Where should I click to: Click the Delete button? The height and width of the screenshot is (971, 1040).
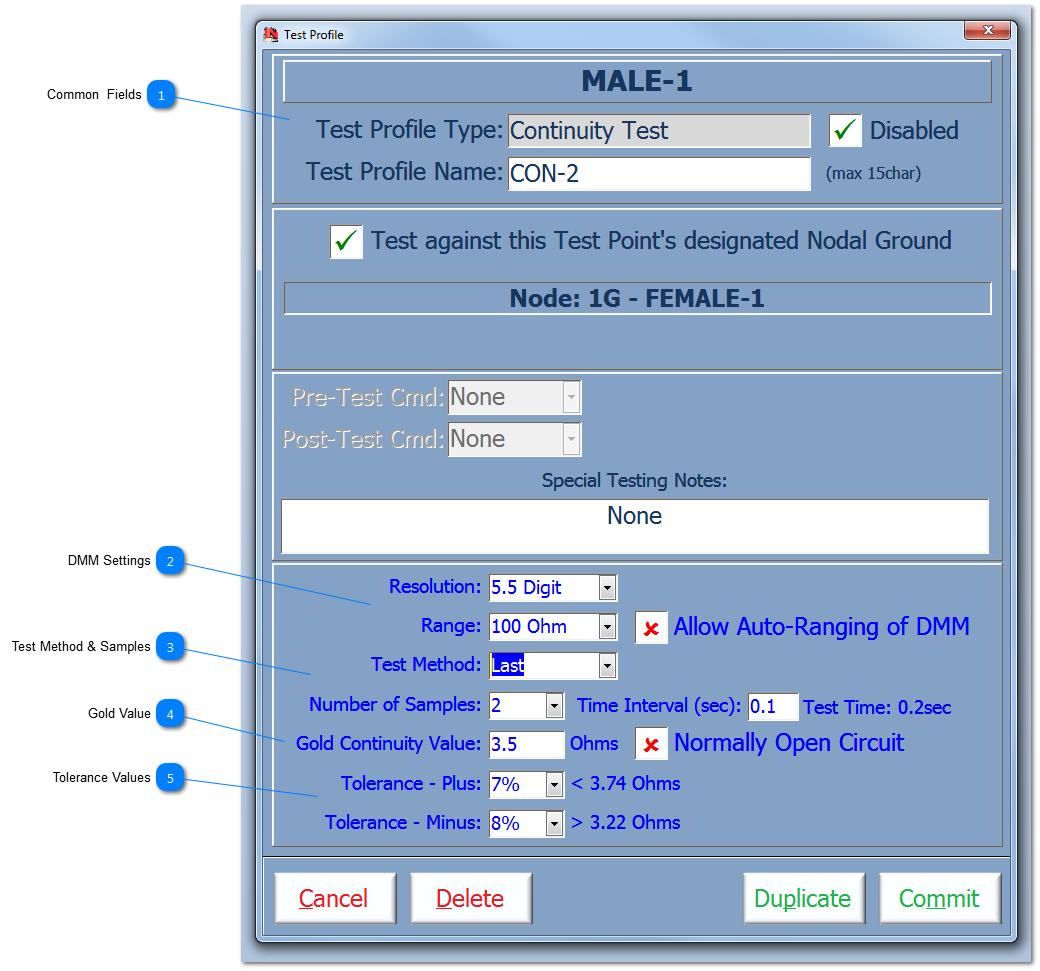point(471,897)
